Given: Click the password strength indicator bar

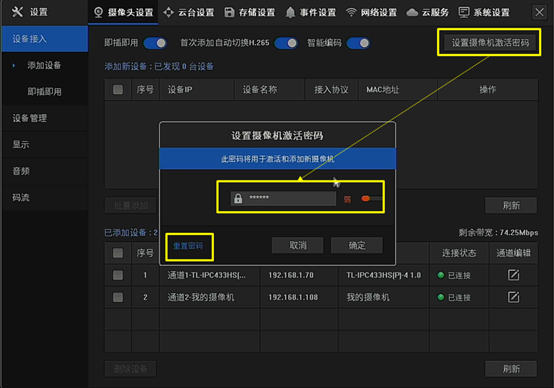Looking at the screenshot, I should [x=372, y=199].
